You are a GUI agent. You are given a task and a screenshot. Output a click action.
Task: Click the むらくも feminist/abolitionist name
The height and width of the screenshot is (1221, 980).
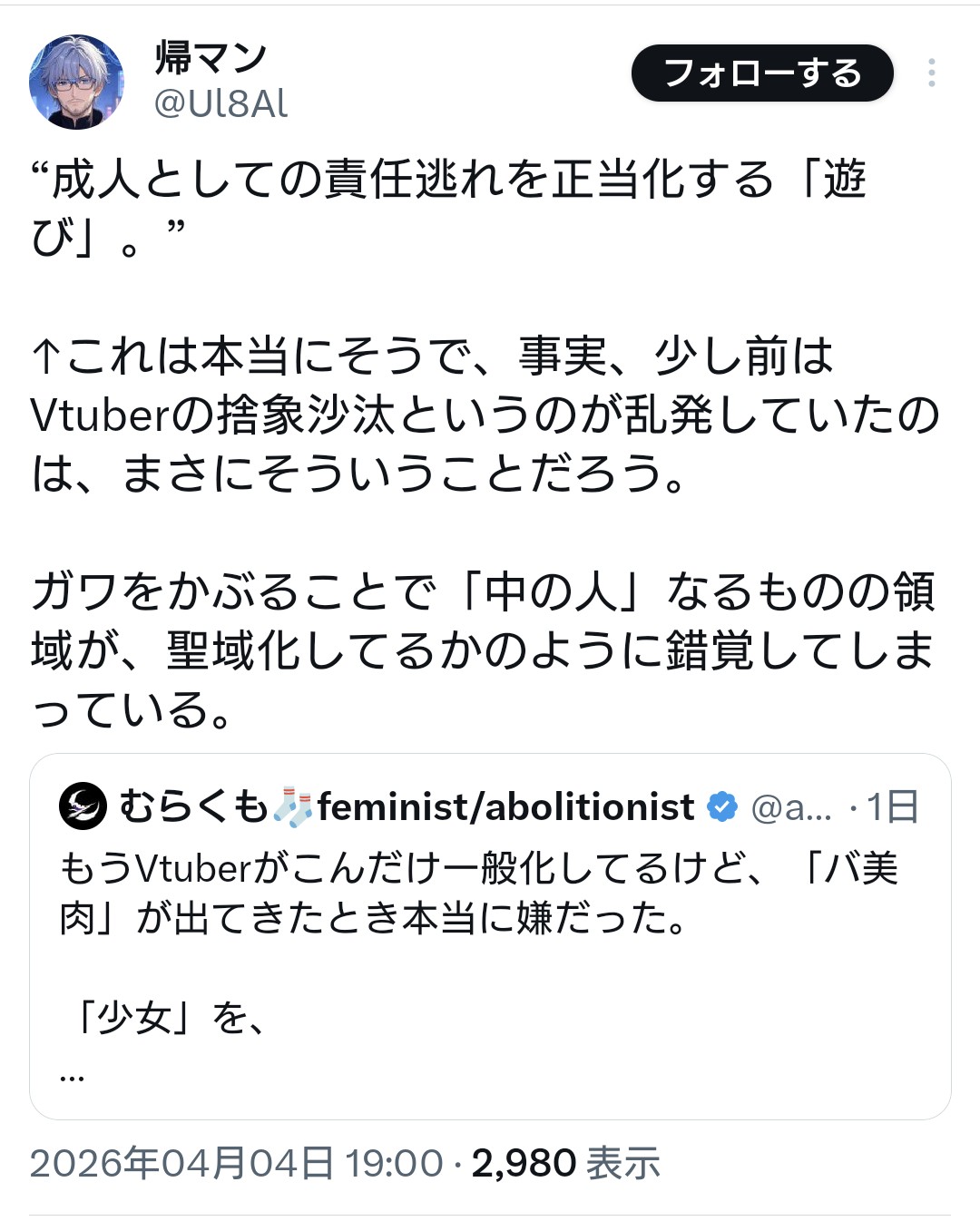click(x=407, y=806)
